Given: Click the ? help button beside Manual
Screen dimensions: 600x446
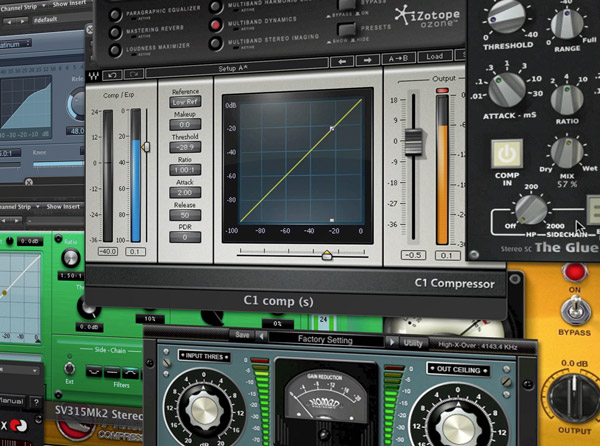Looking at the screenshot, I should point(36,402).
